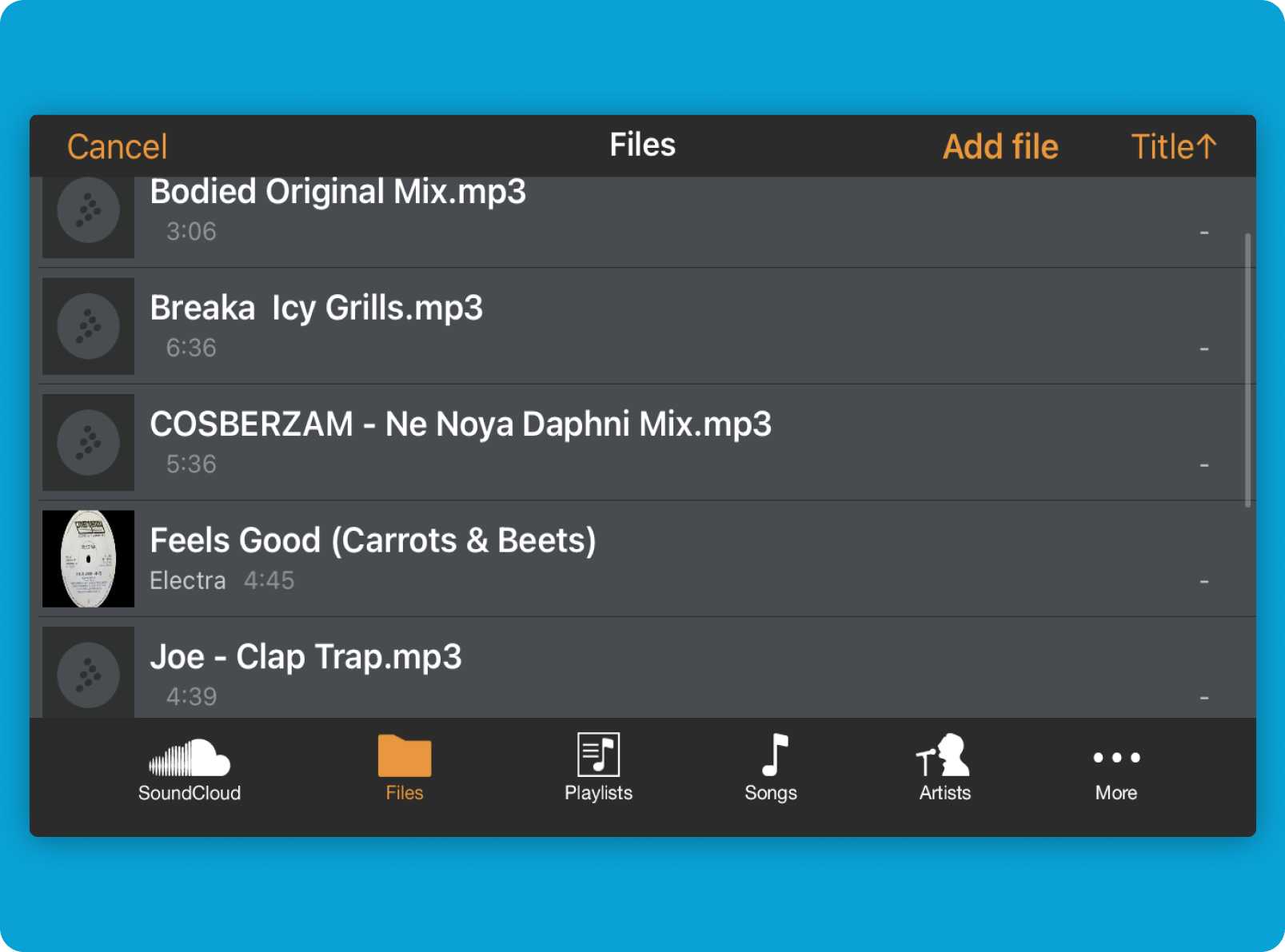The image size is (1285, 952).
Task: Change sorting with the Title↑ control
Action: [1173, 145]
